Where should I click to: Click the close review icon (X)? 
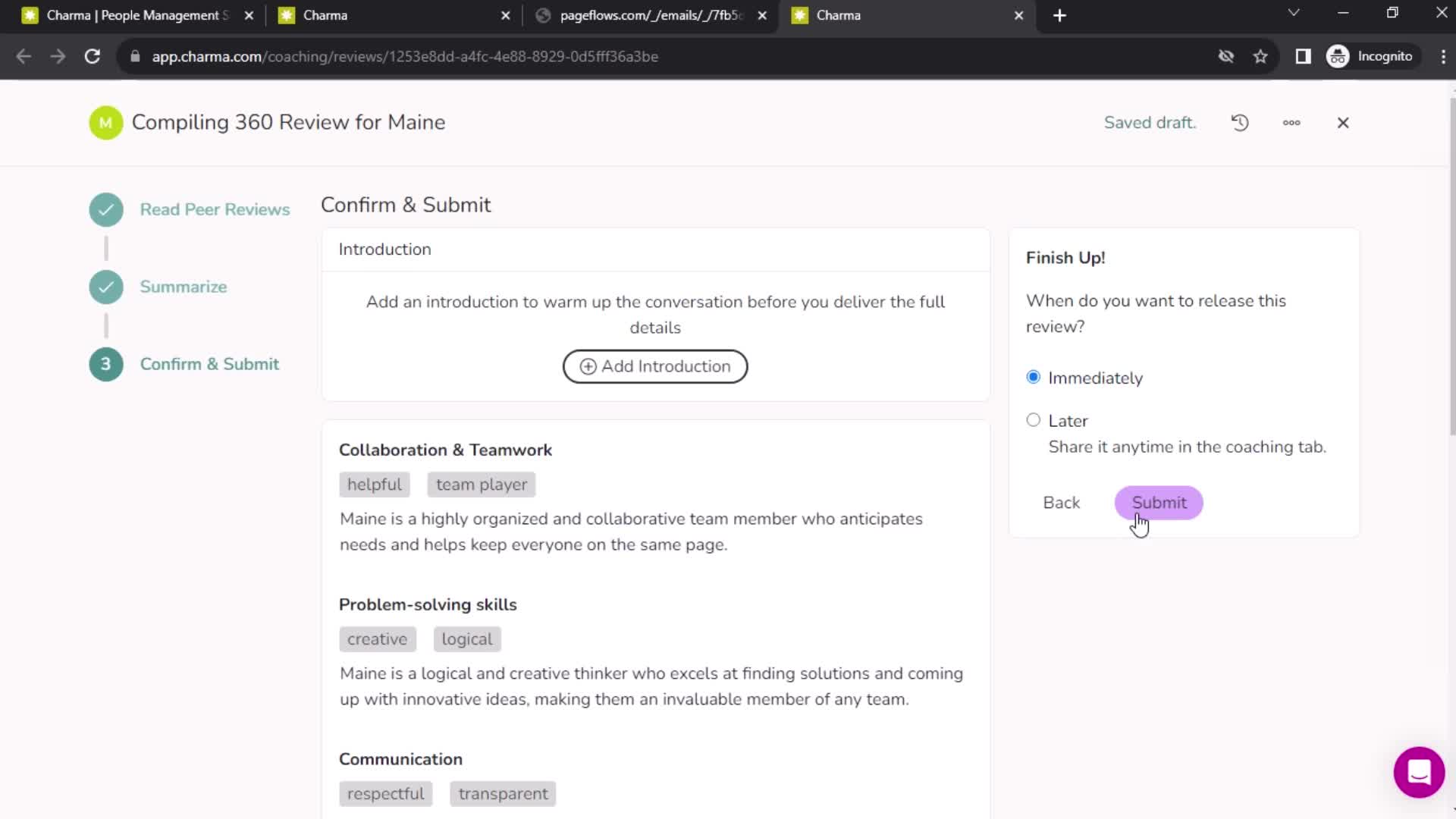pos(1342,122)
